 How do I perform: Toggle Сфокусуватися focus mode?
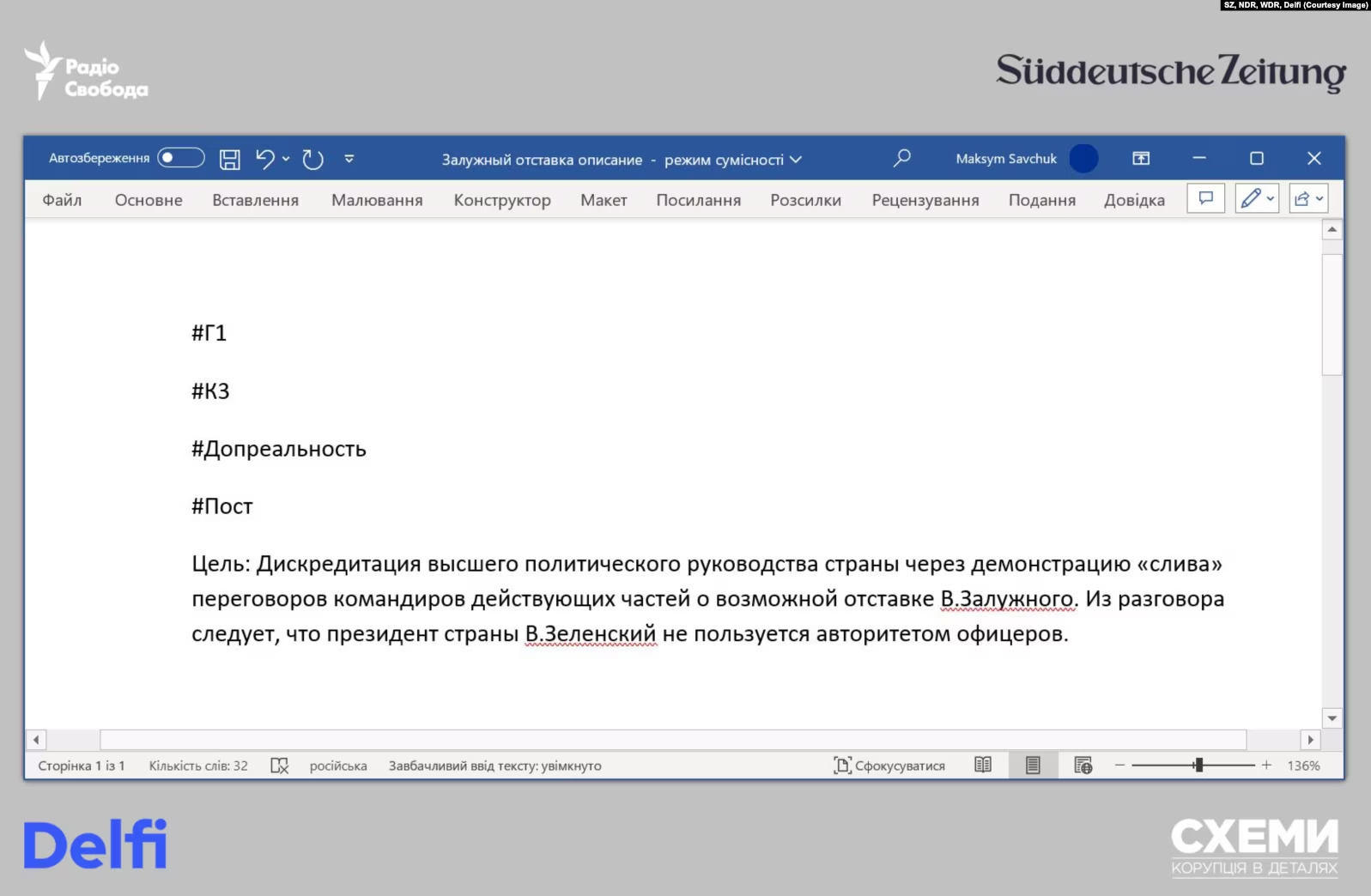(x=889, y=766)
